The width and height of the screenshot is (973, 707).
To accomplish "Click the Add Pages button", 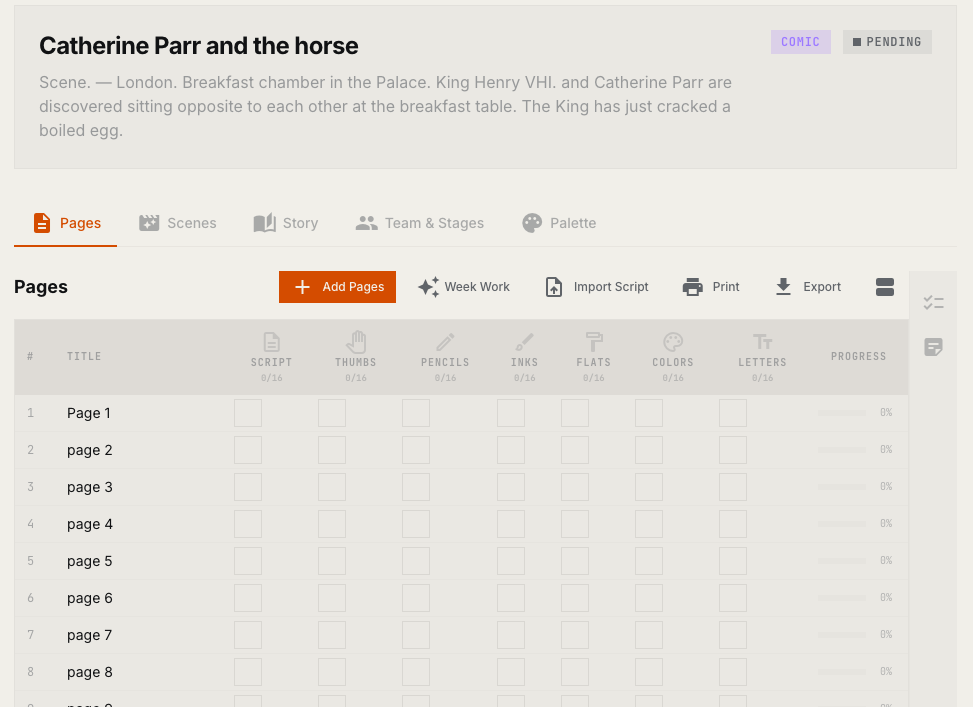I will point(337,287).
